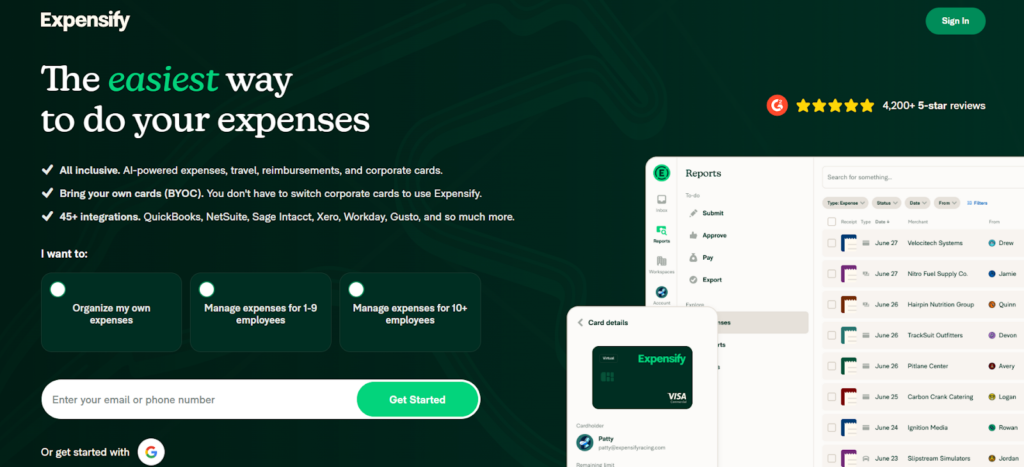This screenshot has height=467, width=1024.
Task: Click the Sign In button
Action: point(954,21)
